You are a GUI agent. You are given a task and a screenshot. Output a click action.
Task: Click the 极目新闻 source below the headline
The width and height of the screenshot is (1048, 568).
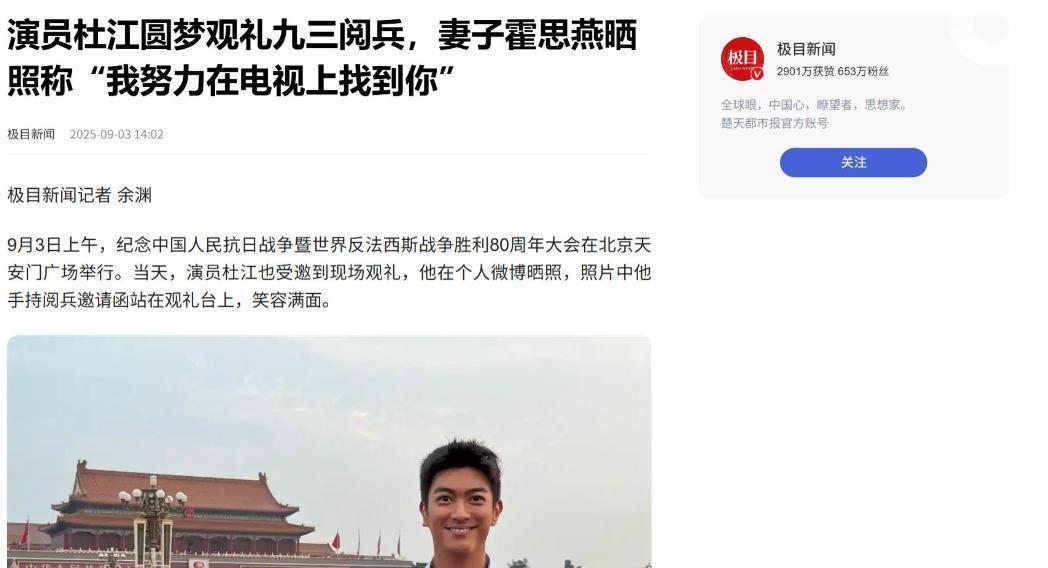tap(31, 134)
